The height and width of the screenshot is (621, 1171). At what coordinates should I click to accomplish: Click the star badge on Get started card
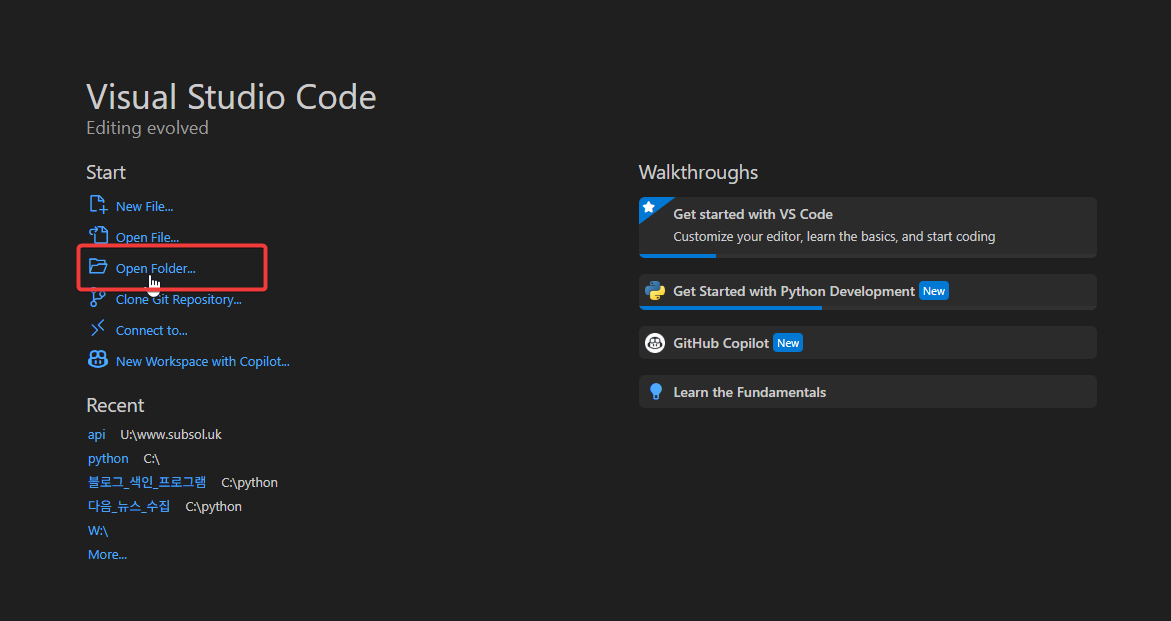[649, 207]
